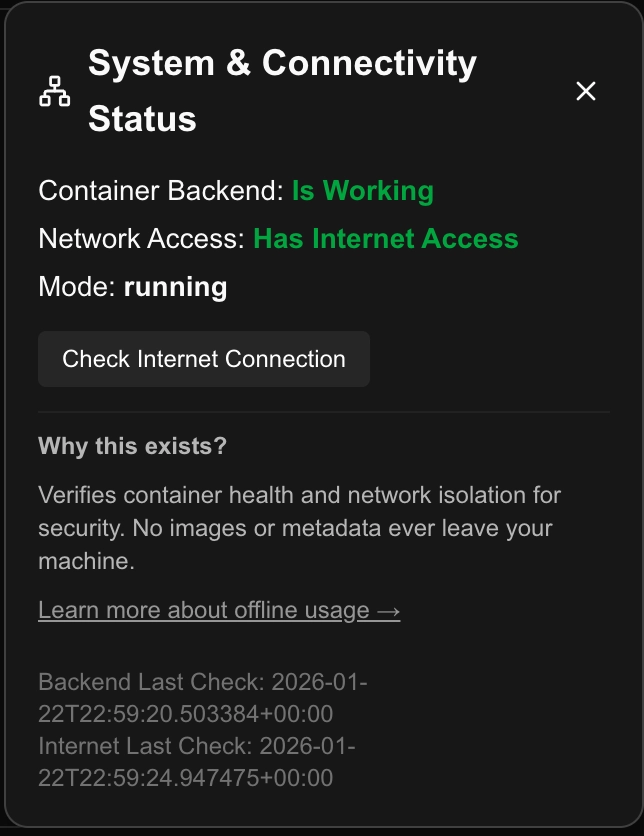Click the divider below the Check button
The width and height of the screenshot is (644, 836).
click(322, 412)
